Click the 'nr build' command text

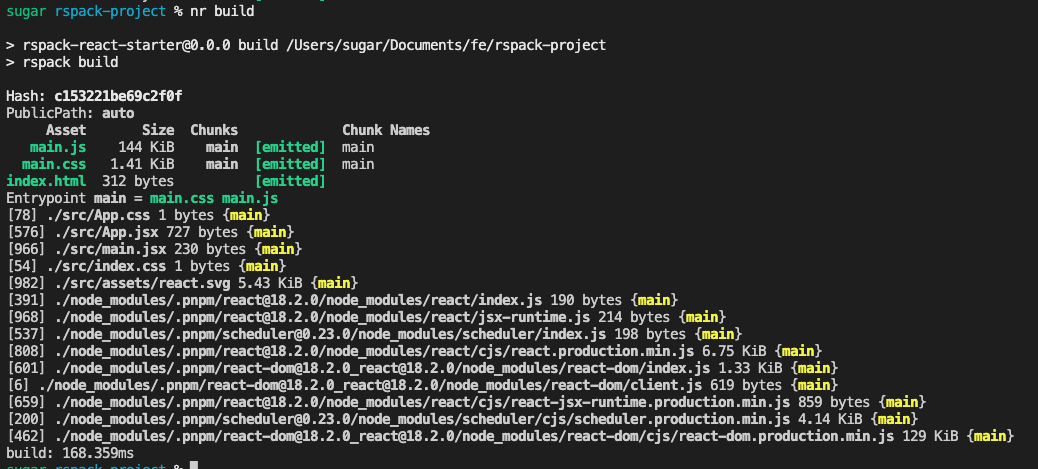point(222,11)
